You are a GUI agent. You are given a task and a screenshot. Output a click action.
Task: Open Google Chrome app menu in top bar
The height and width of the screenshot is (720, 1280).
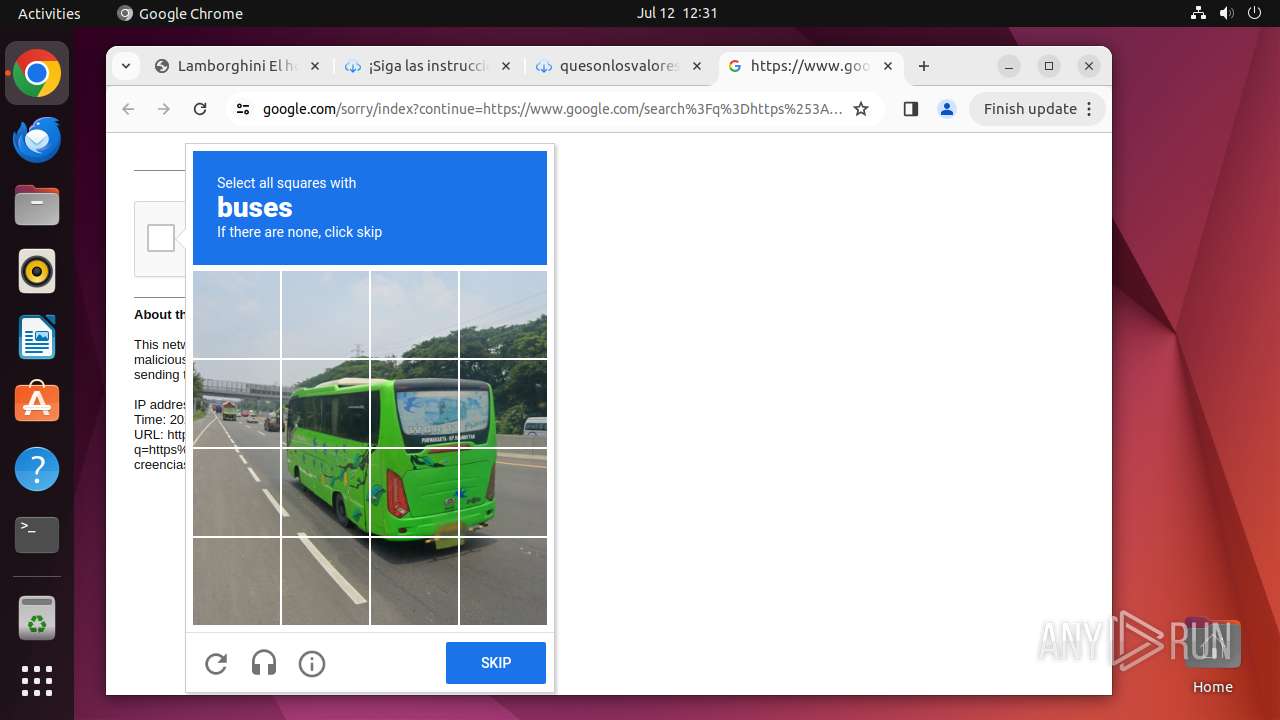pos(180,13)
